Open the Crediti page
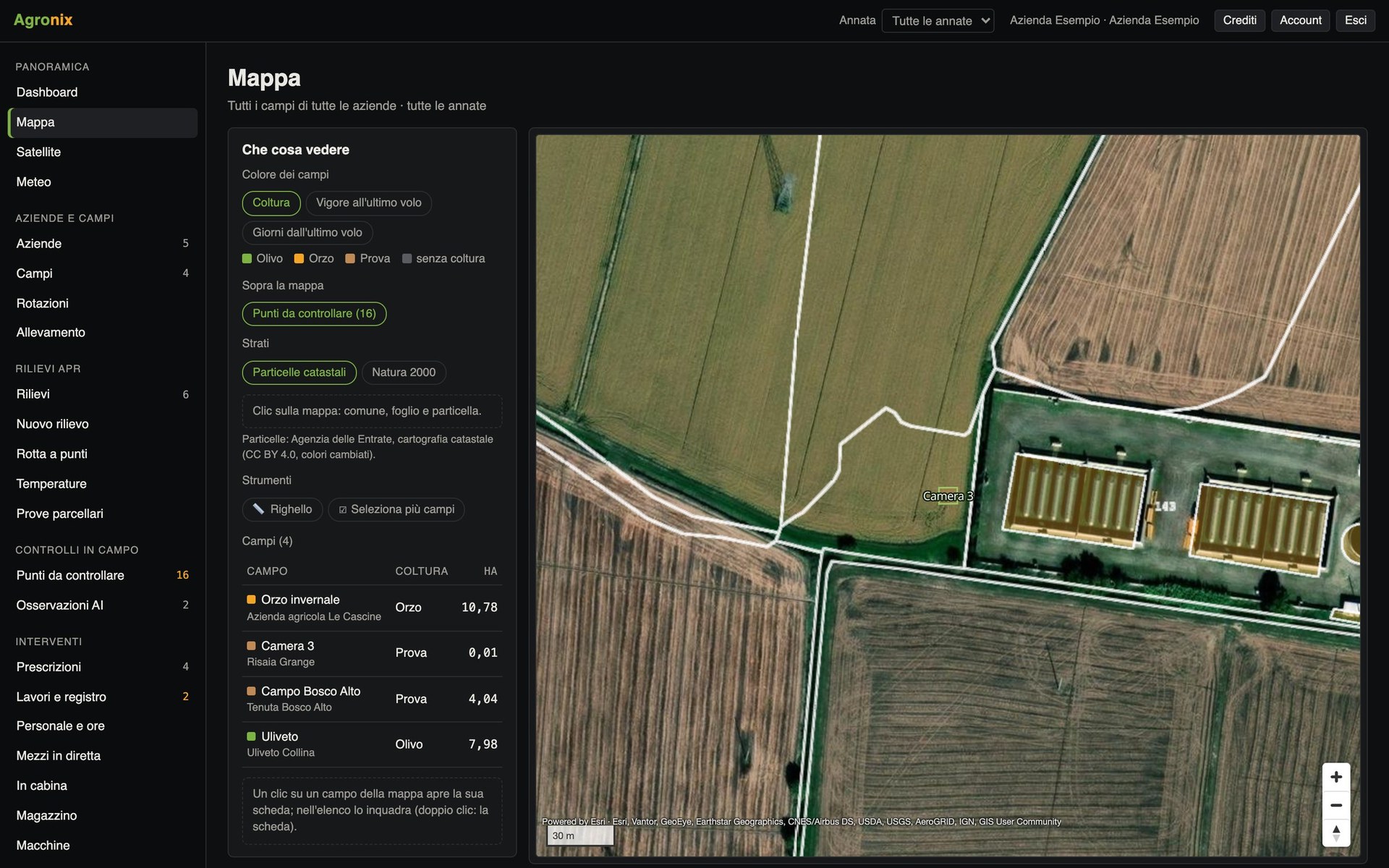1389x868 pixels. pyautogui.click(x=1239, y=20)
